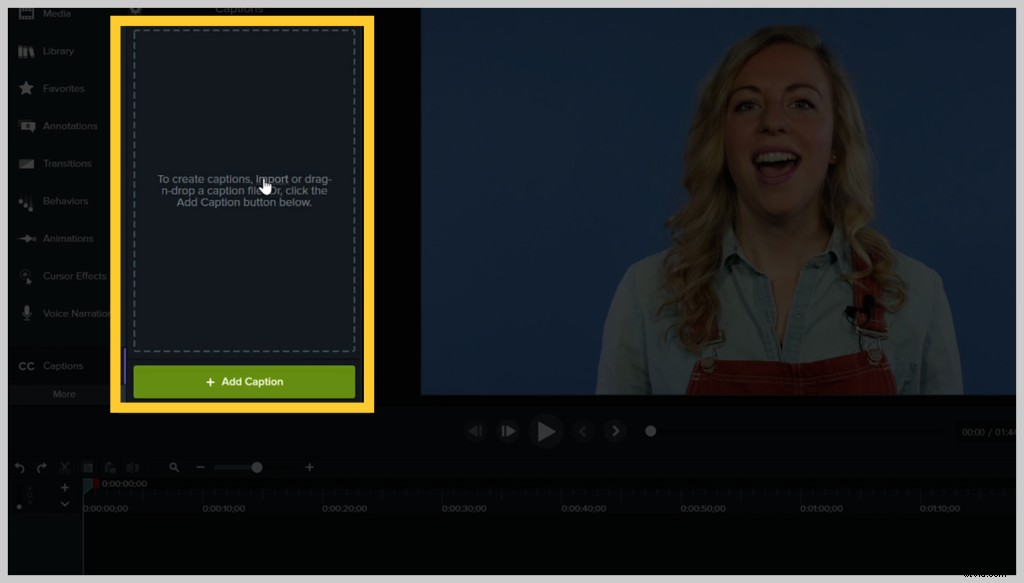Collapse the track with the chevron arrow

point(64,504)
